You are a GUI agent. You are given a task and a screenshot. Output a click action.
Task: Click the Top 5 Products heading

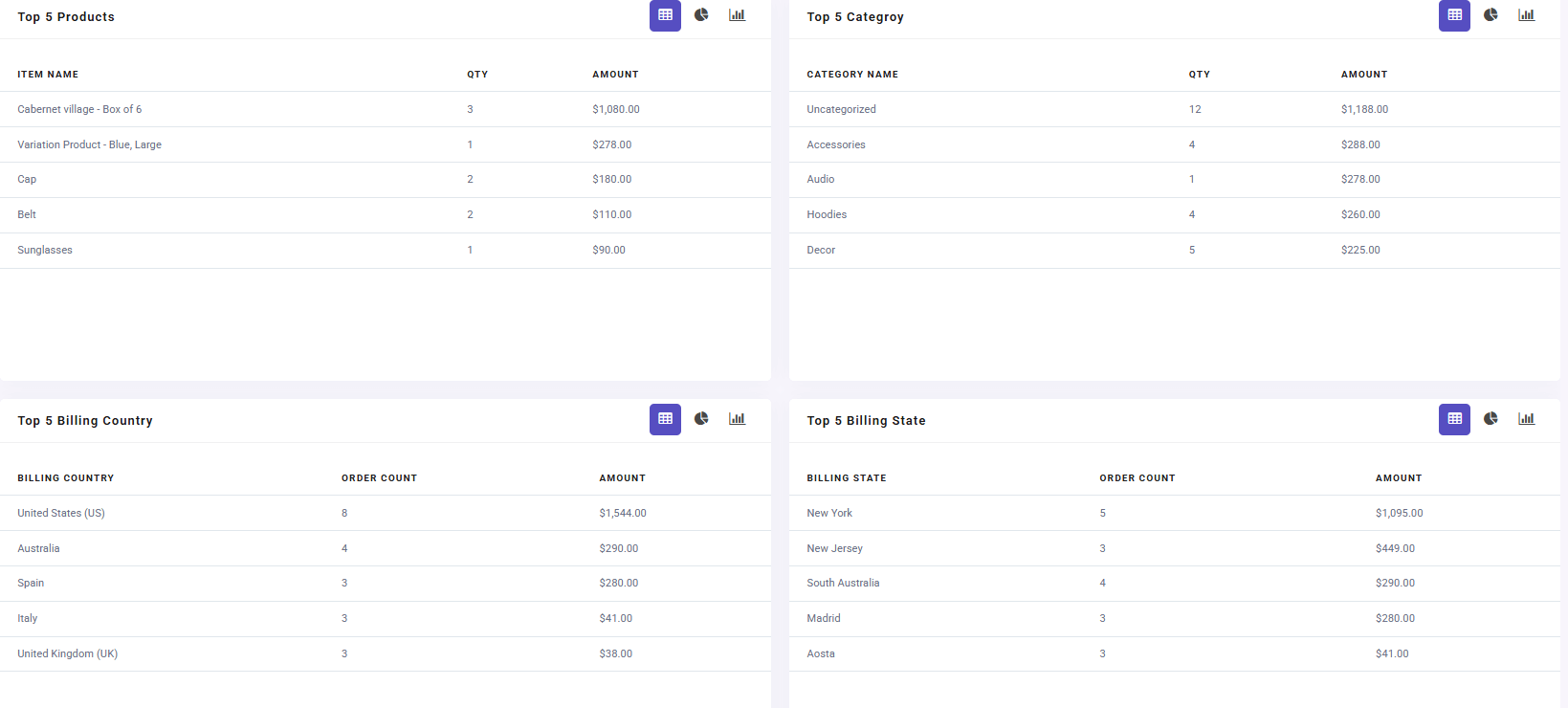click(66, 16)
